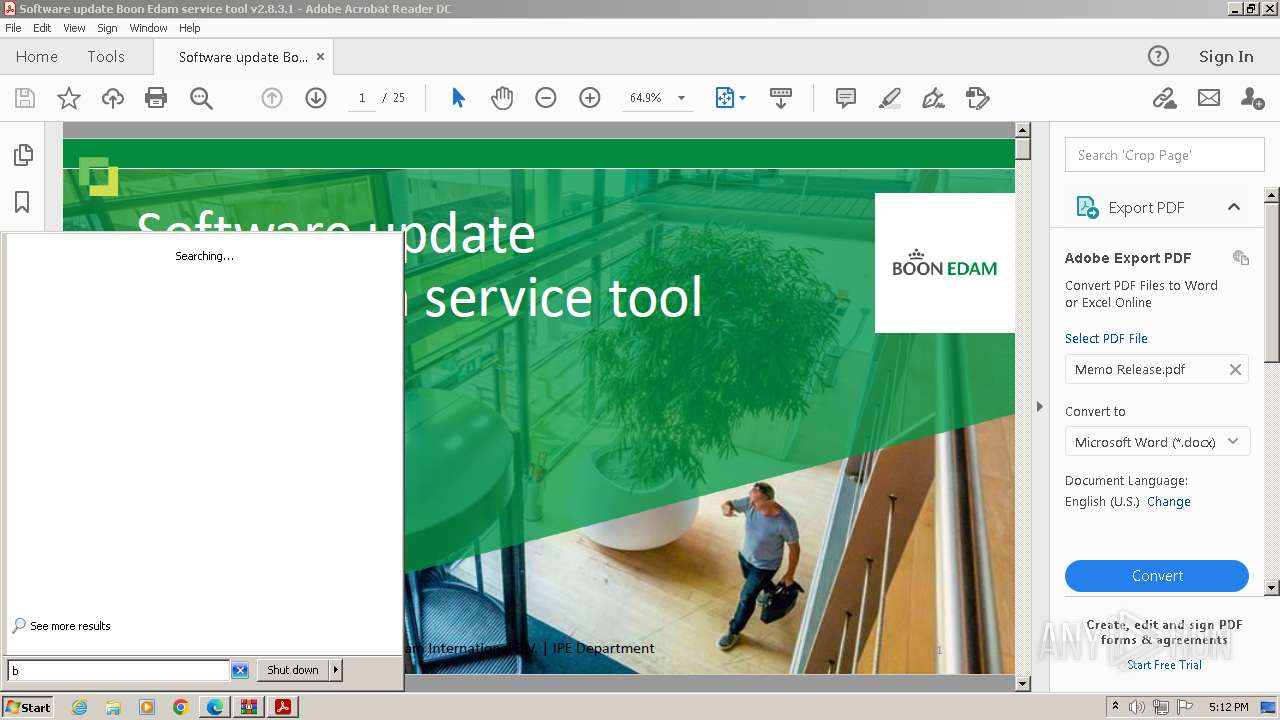
Task: Open the Window menu
Action: tap(148, 28)
